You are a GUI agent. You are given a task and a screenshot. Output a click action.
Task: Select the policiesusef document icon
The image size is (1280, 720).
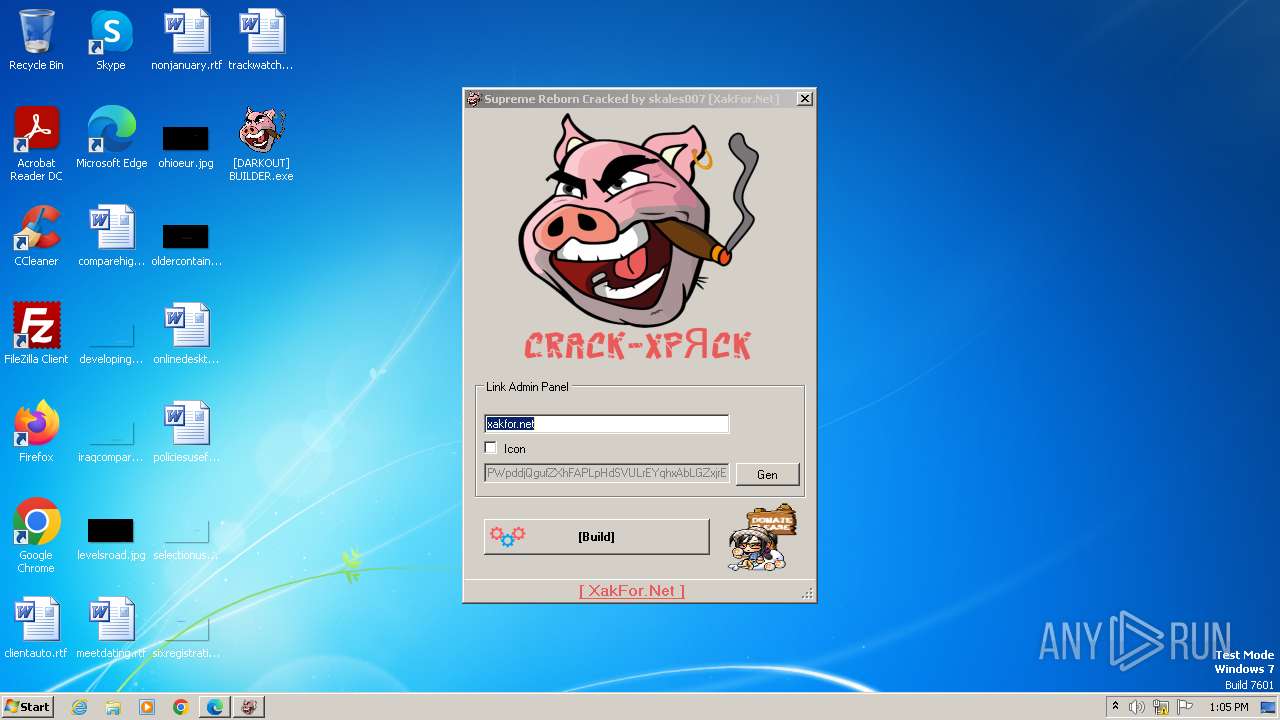(x=186, y=432)
